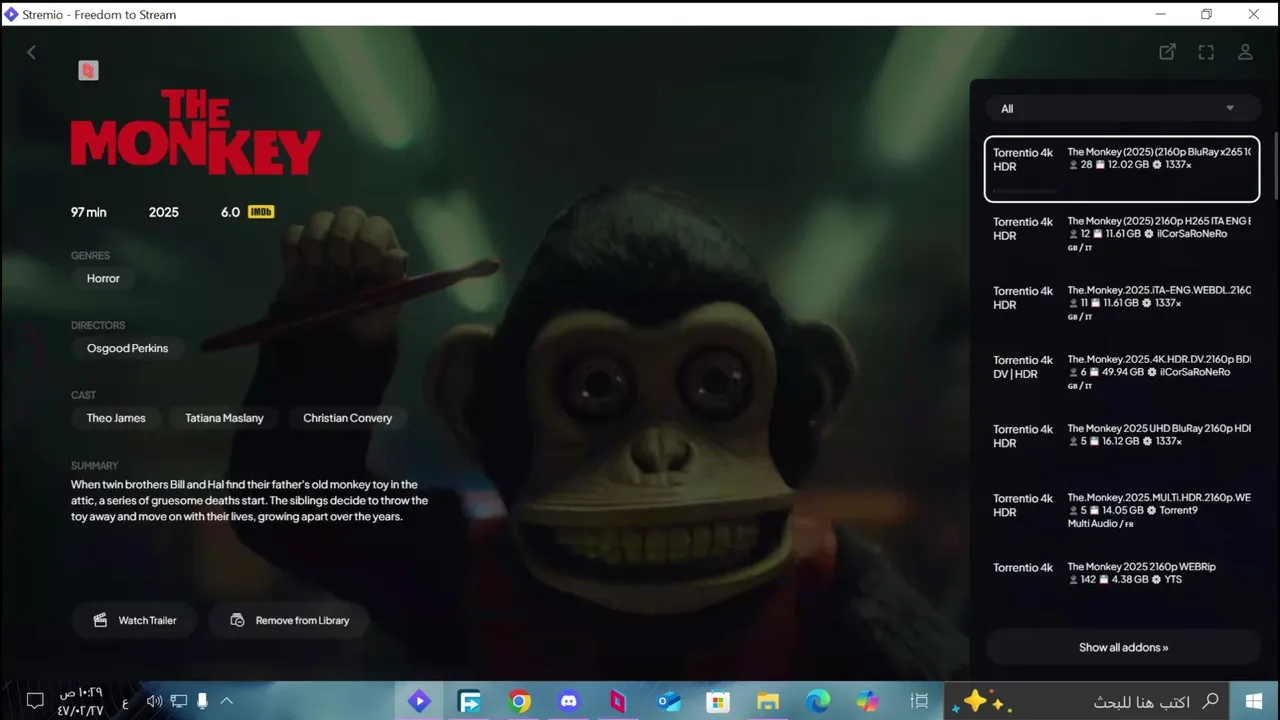Open Microsoft Edge from taskbar

pyautogui.click(x=818, y=701)
